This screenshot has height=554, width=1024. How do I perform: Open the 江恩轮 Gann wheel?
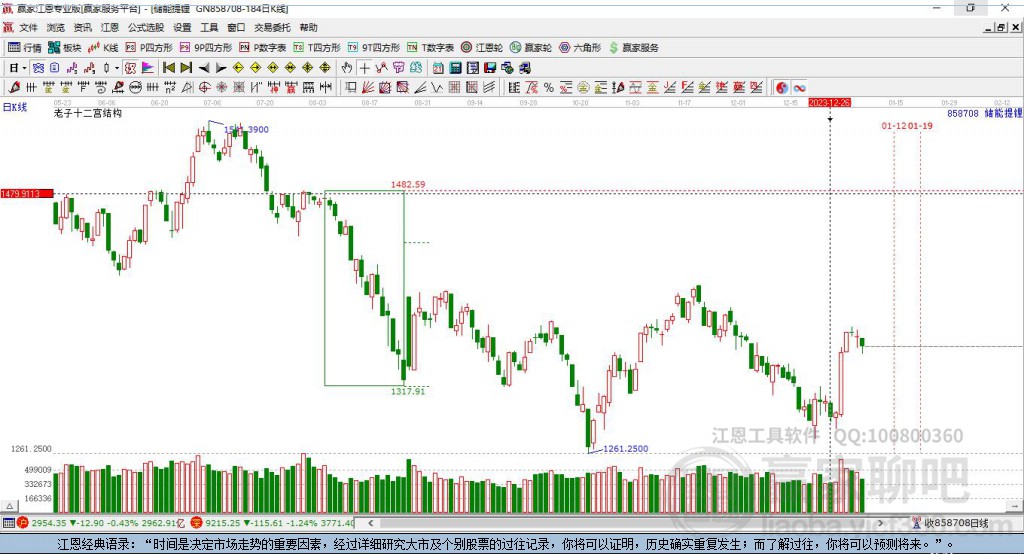coord(482,48)
